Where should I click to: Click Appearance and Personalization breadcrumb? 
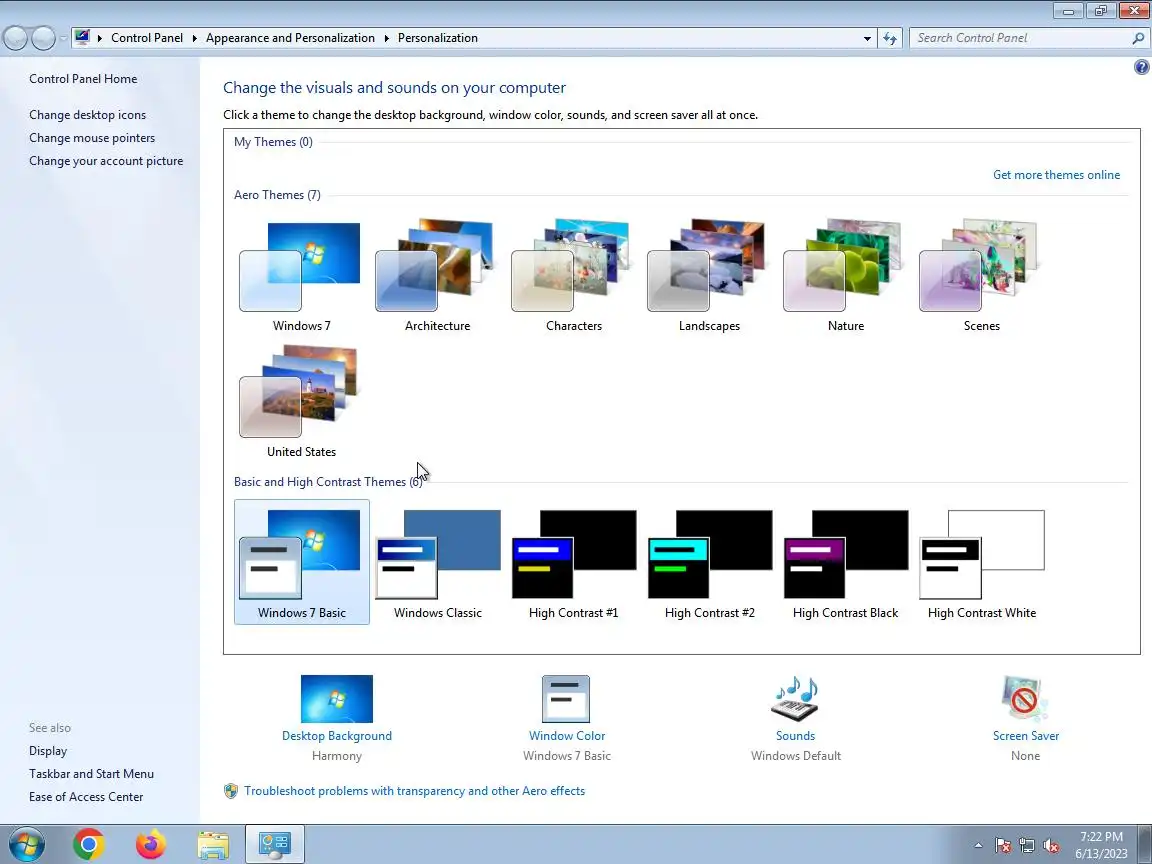[x=290, y=38]
